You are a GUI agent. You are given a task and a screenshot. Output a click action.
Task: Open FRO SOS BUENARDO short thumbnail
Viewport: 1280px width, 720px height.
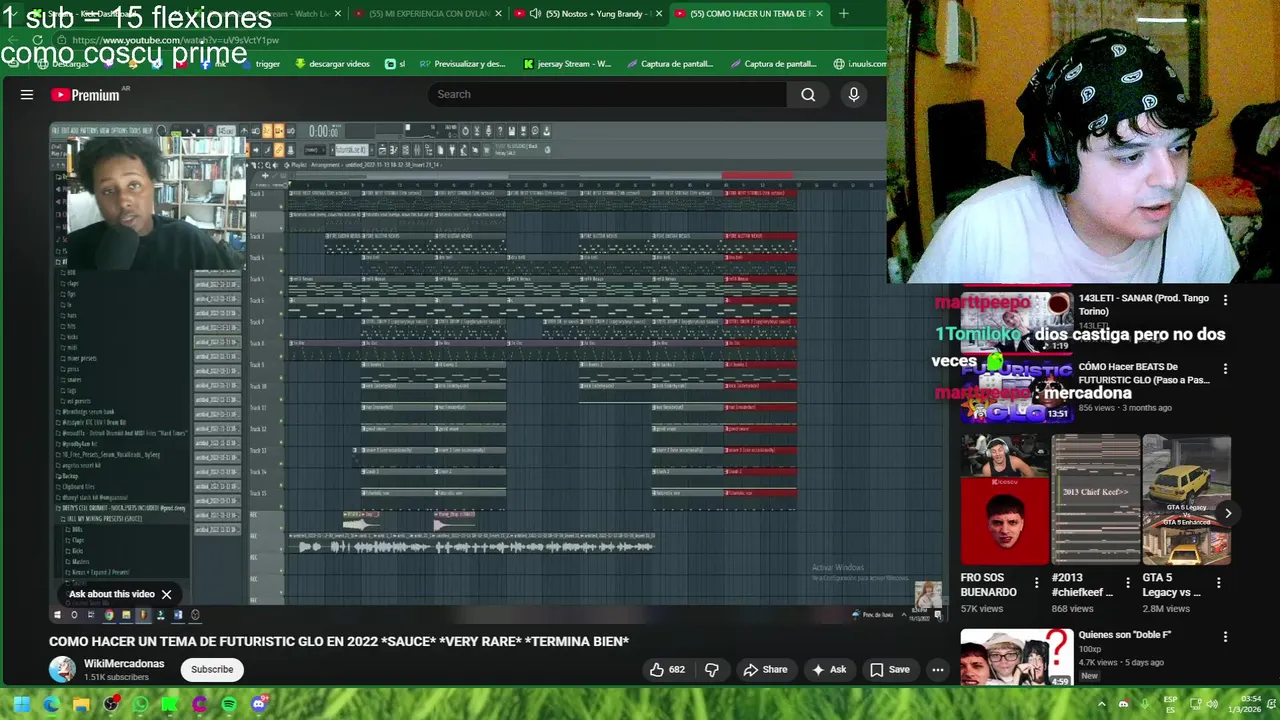tap(1004, 500)
